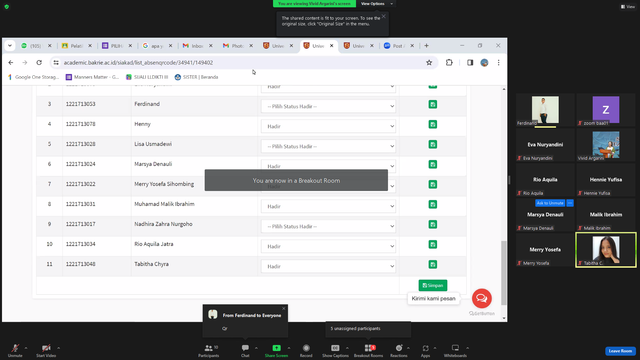Select Tabitha's video thumbnail

tap(606, 250)
